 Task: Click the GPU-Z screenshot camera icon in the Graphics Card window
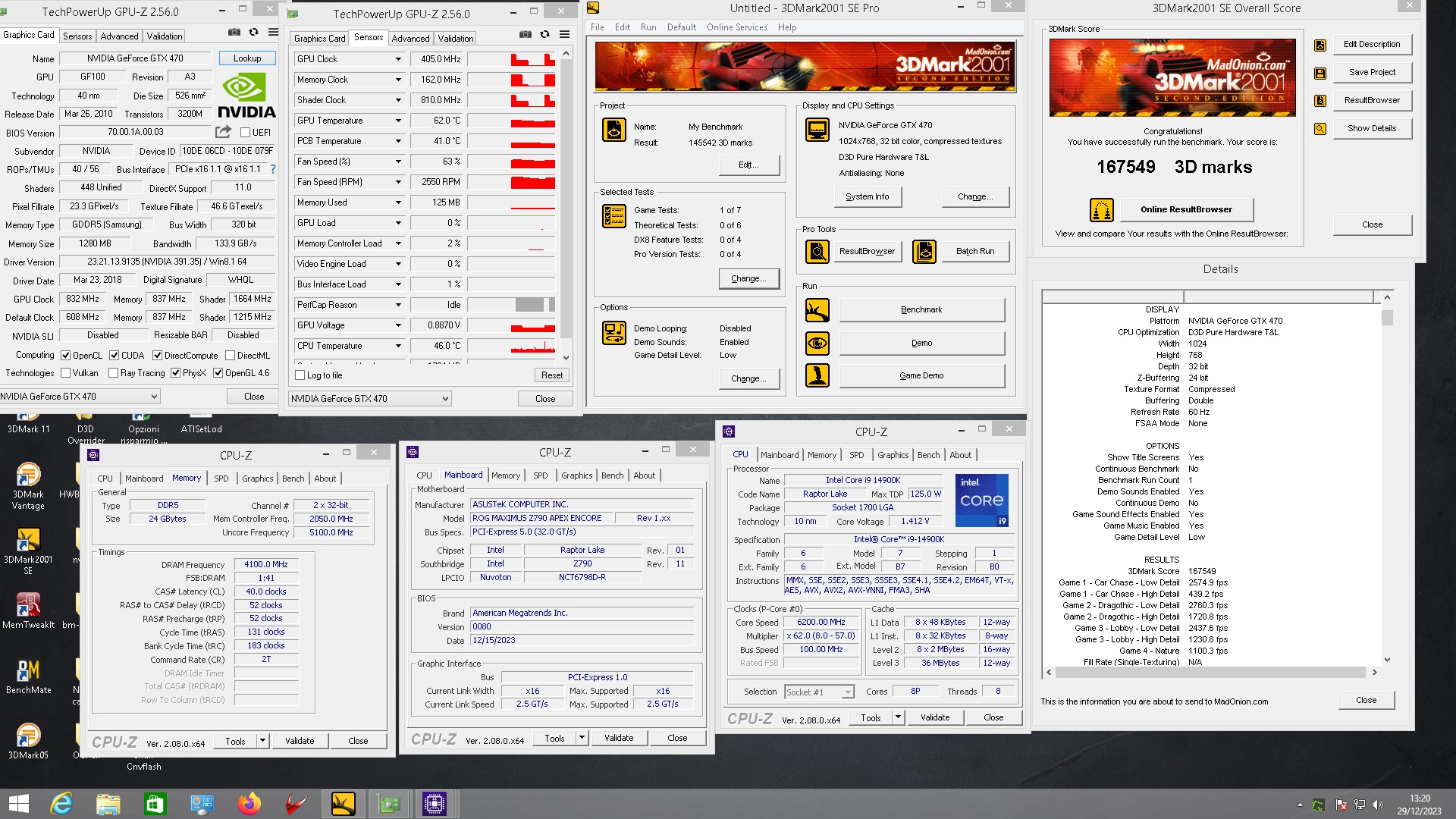click(234, 33)
